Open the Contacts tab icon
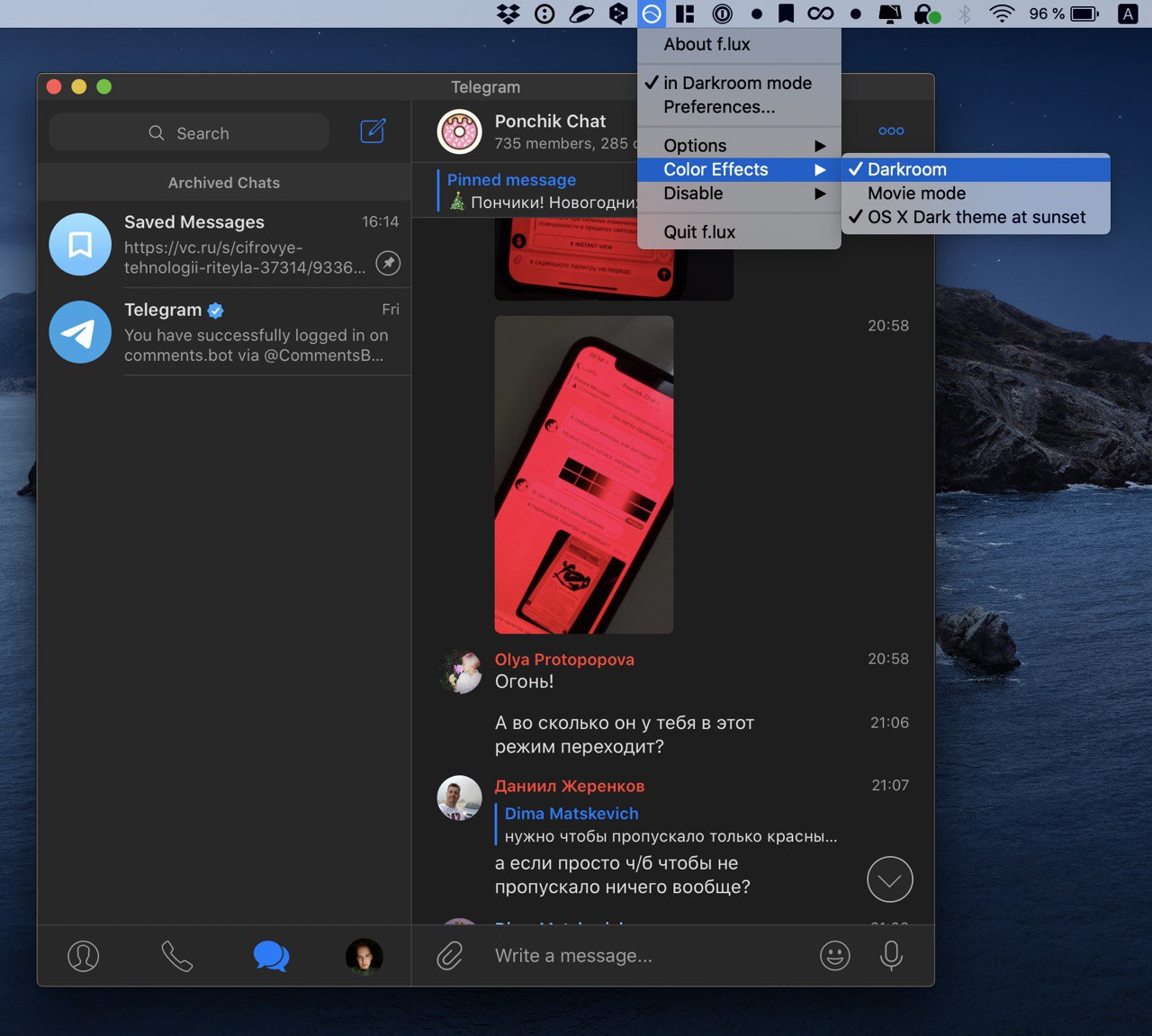 pyautogui.click(x=84, y=956)
